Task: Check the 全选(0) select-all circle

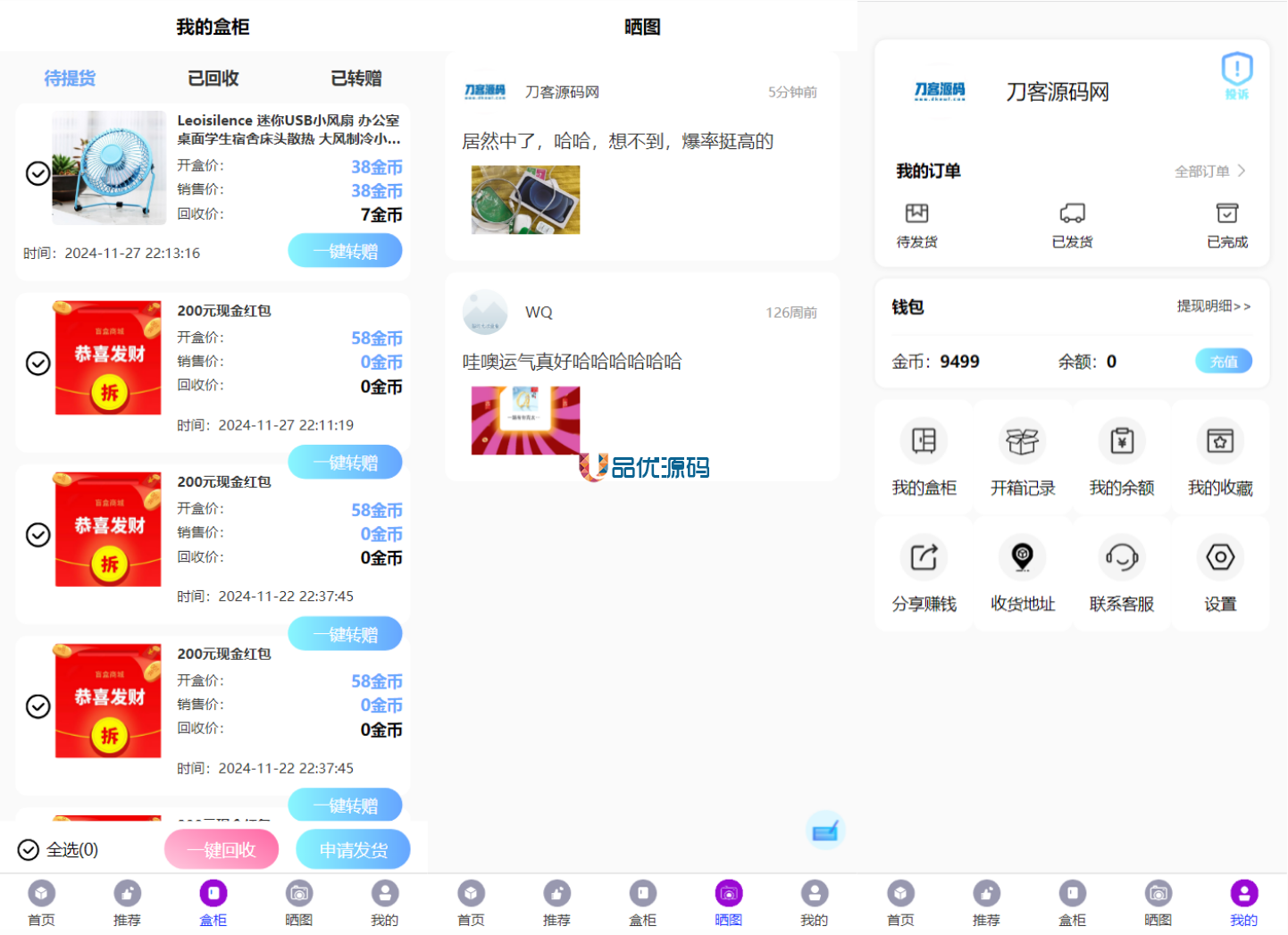Action: click(29, 849)
